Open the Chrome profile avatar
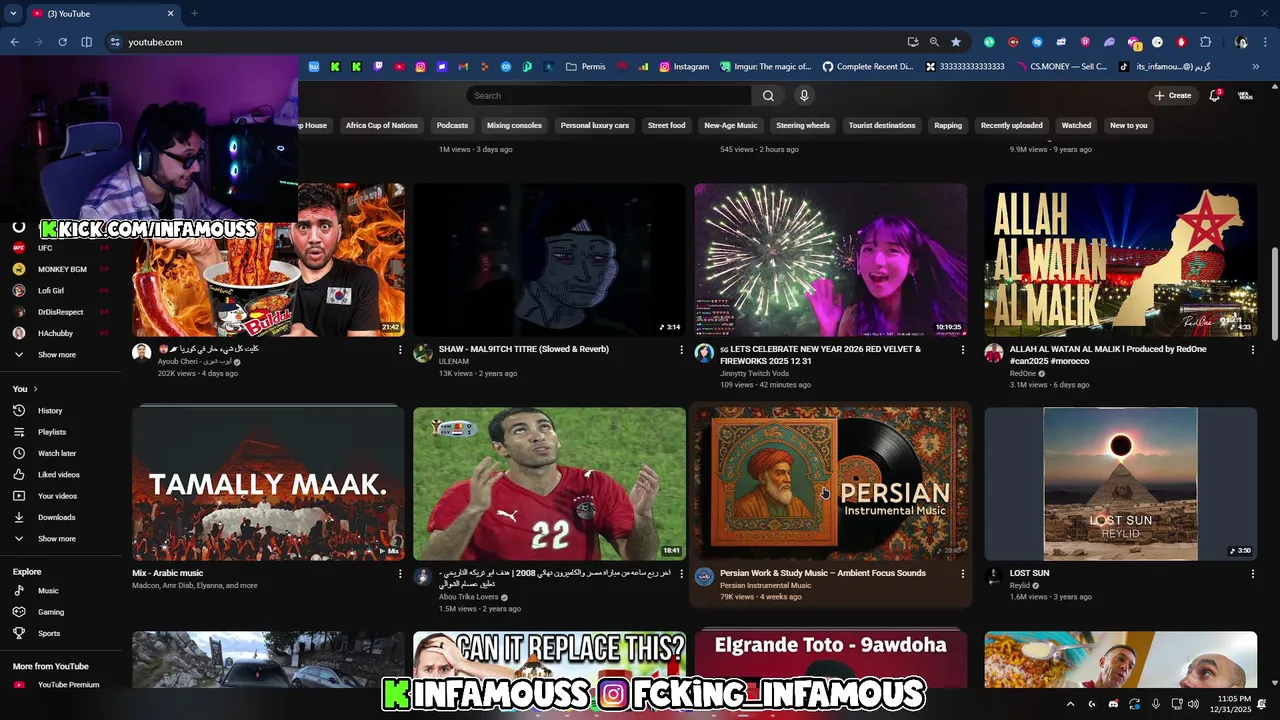Image resolution: width=1280 pixels, height=720 pixels. pos(1241,42)
